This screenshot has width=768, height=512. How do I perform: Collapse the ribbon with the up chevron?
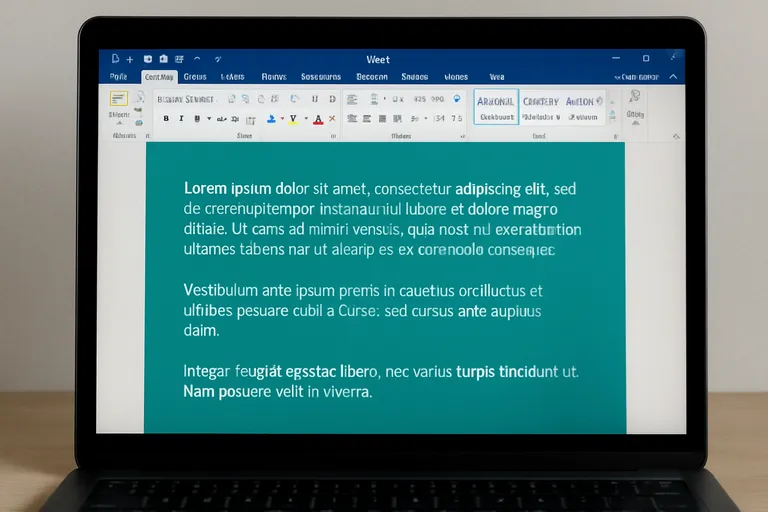pyautogui.click(x=673, y=76)
